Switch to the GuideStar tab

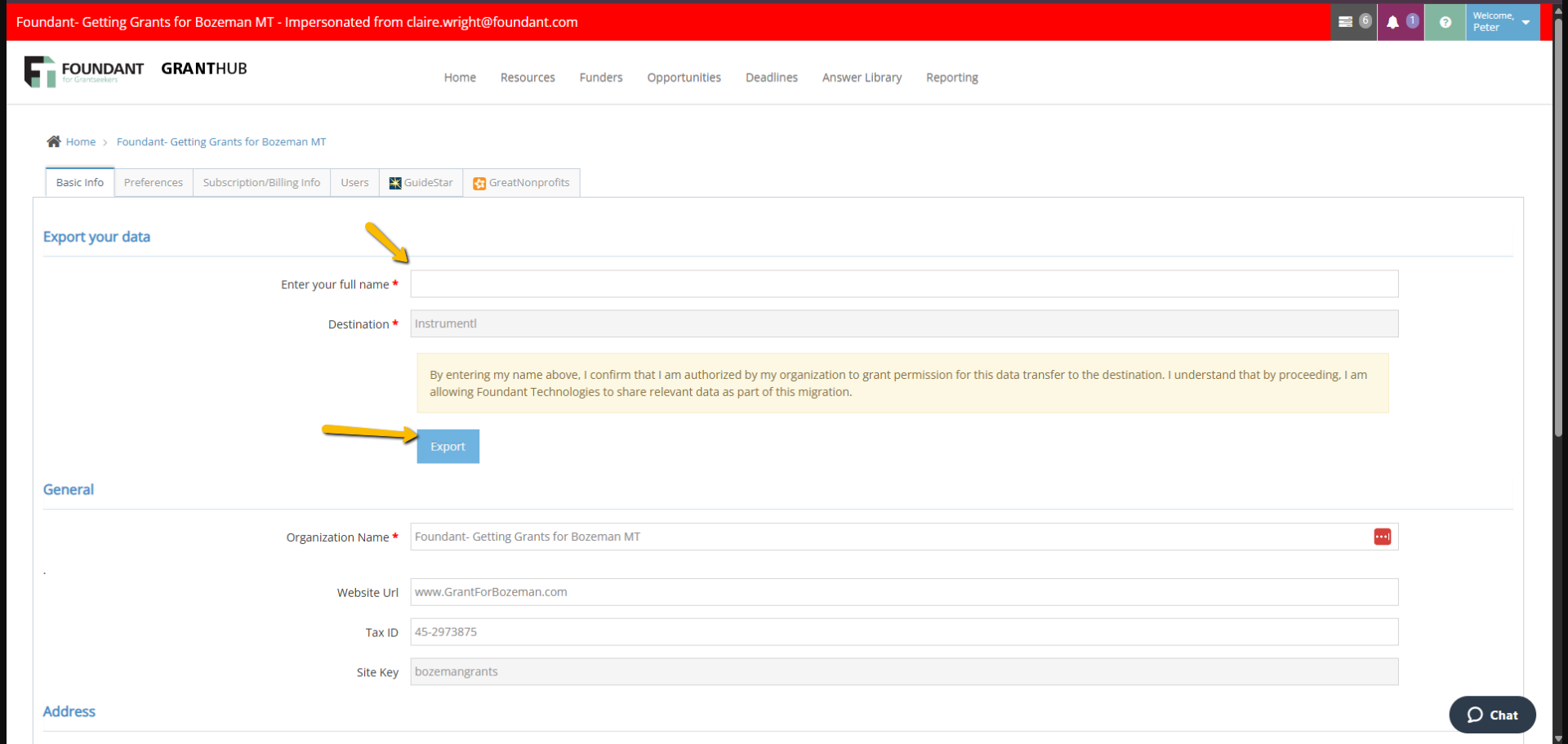[421, 182]
